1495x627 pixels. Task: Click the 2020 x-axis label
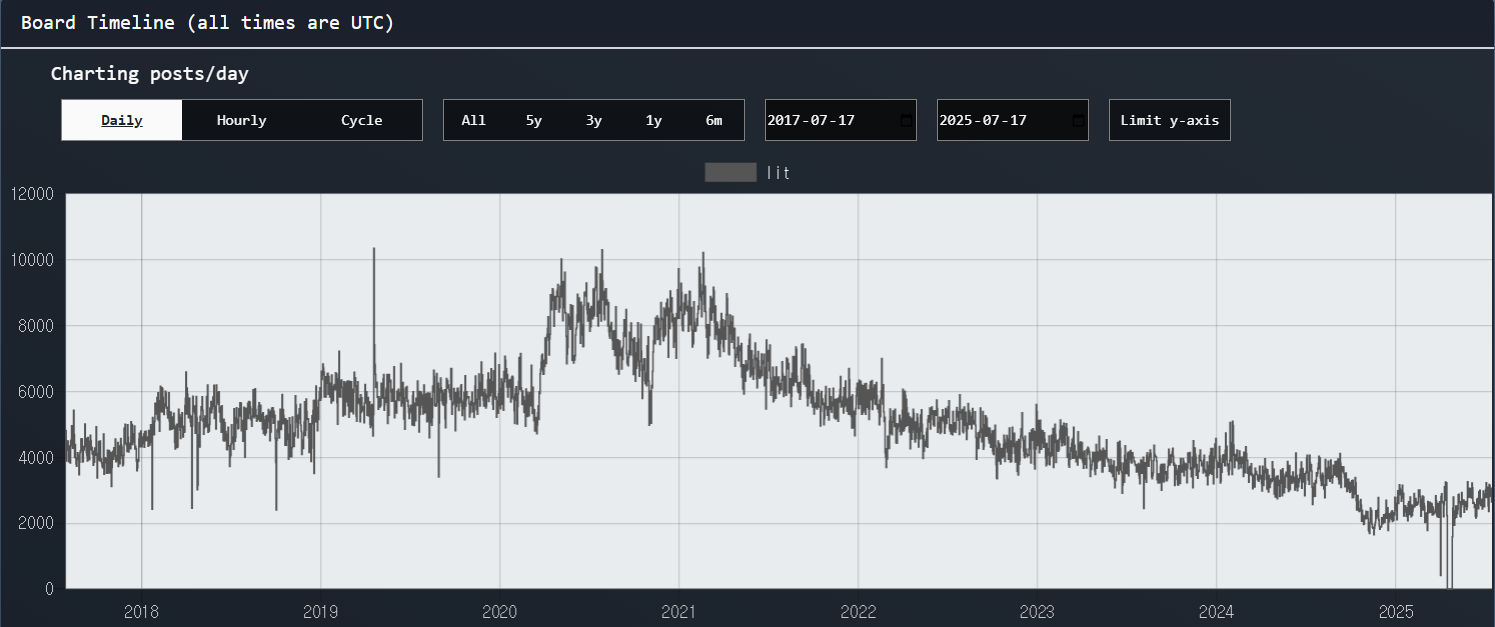(500, 612)
